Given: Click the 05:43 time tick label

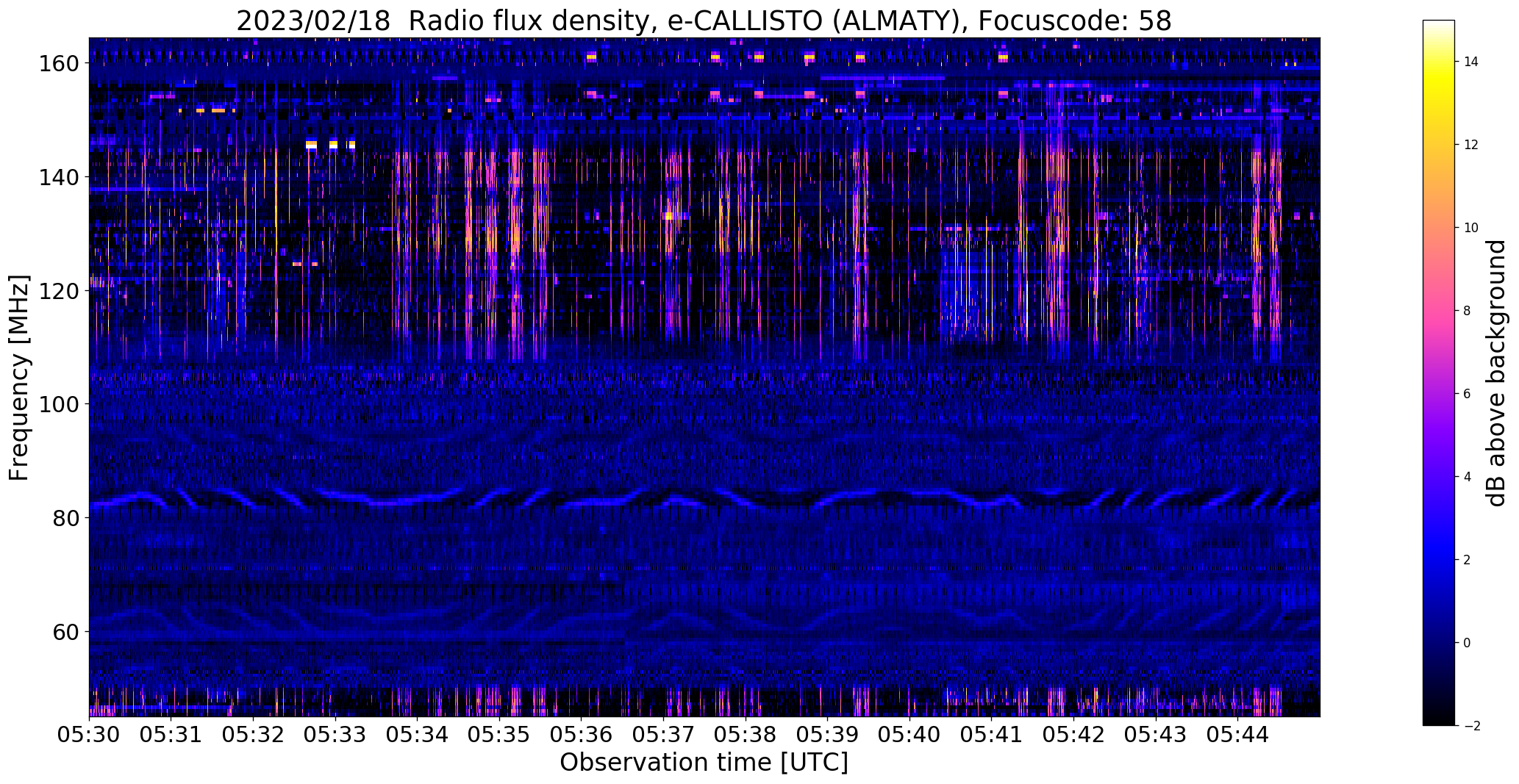Looking at the screenshot, I should 1156,735.
